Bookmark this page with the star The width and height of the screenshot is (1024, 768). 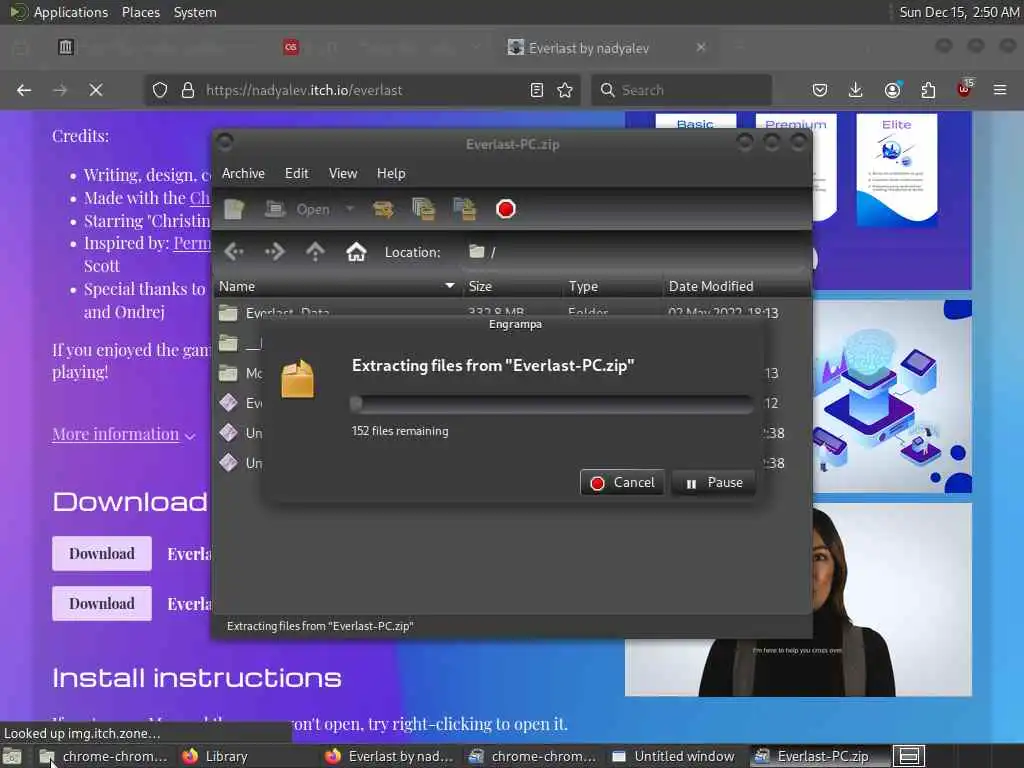click(566, 90)
